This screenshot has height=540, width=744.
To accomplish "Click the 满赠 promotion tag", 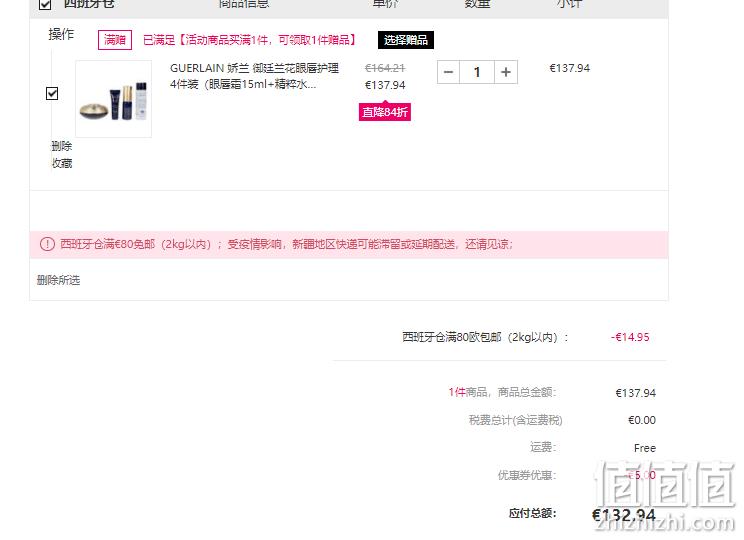I will (x=115, y=40).
